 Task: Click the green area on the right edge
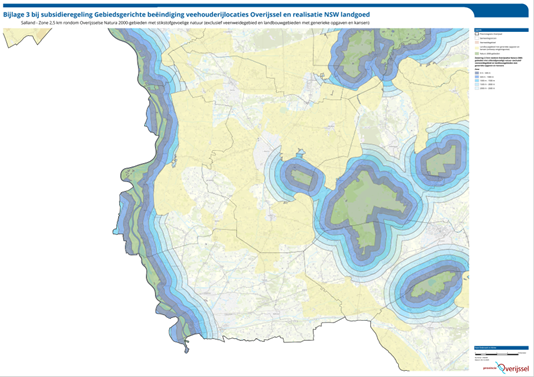click(442, 160)
